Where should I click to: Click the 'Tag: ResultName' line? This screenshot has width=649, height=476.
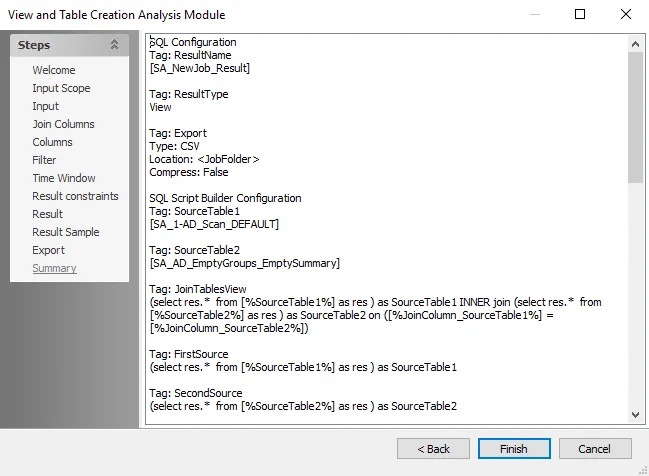[x=190, y=55]
